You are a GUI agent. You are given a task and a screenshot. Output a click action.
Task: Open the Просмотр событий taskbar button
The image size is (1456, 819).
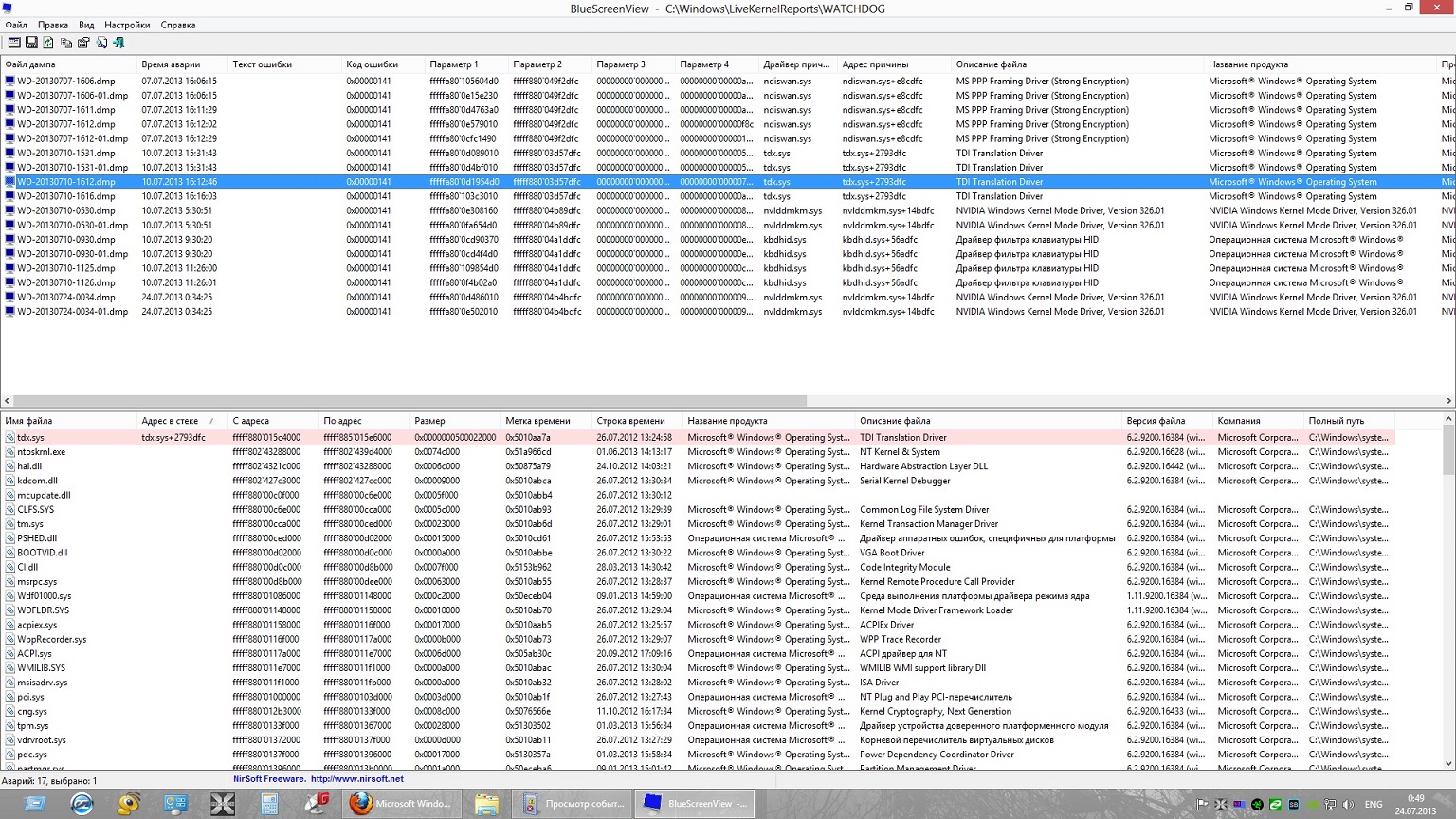573,804
